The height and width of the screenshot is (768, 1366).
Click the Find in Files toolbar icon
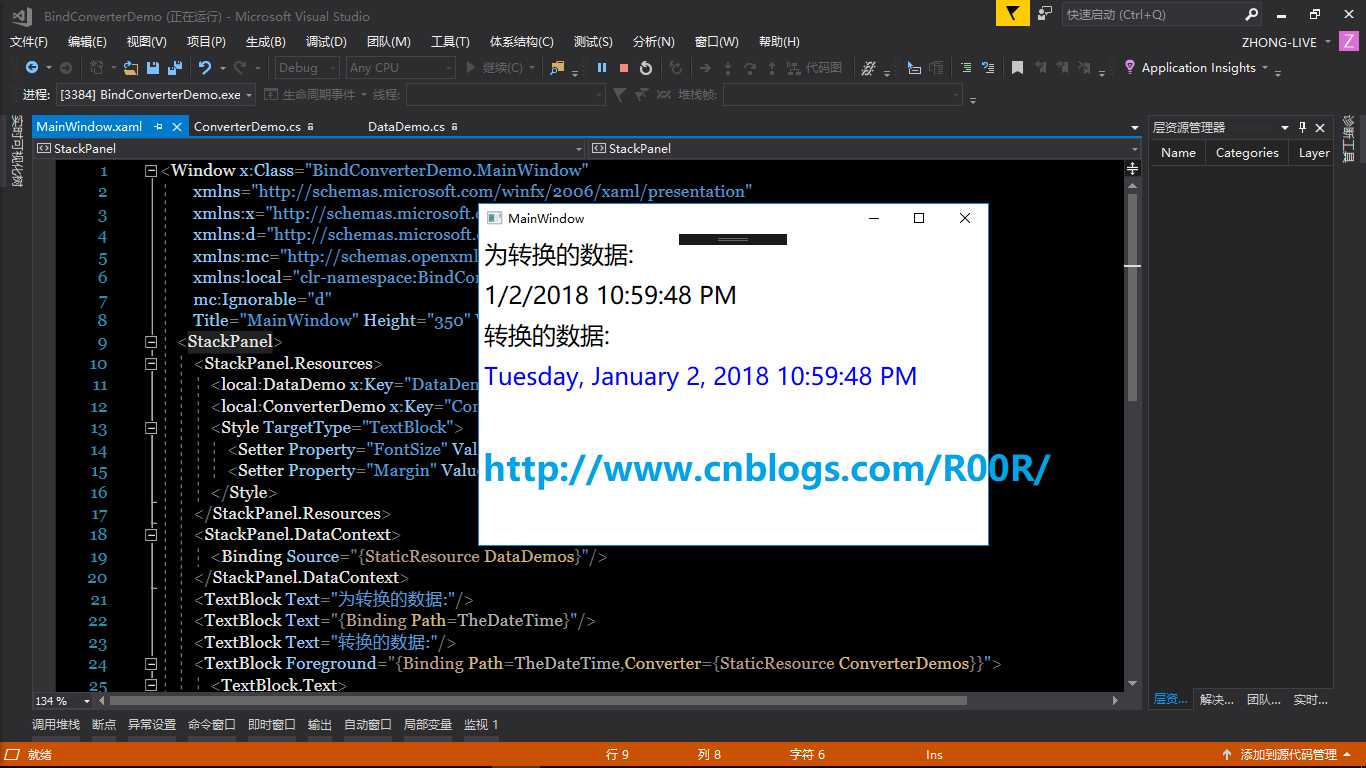click(557, 68)
